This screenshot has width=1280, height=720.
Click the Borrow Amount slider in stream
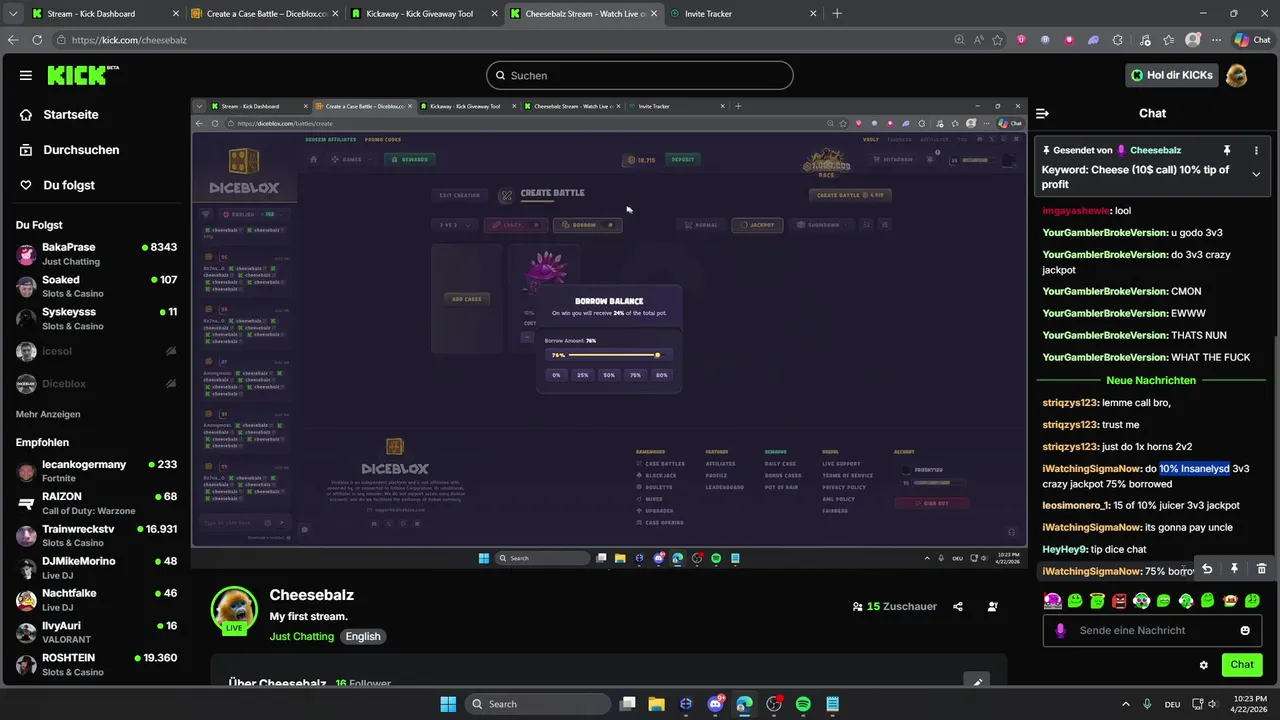(x=608, y=355)
